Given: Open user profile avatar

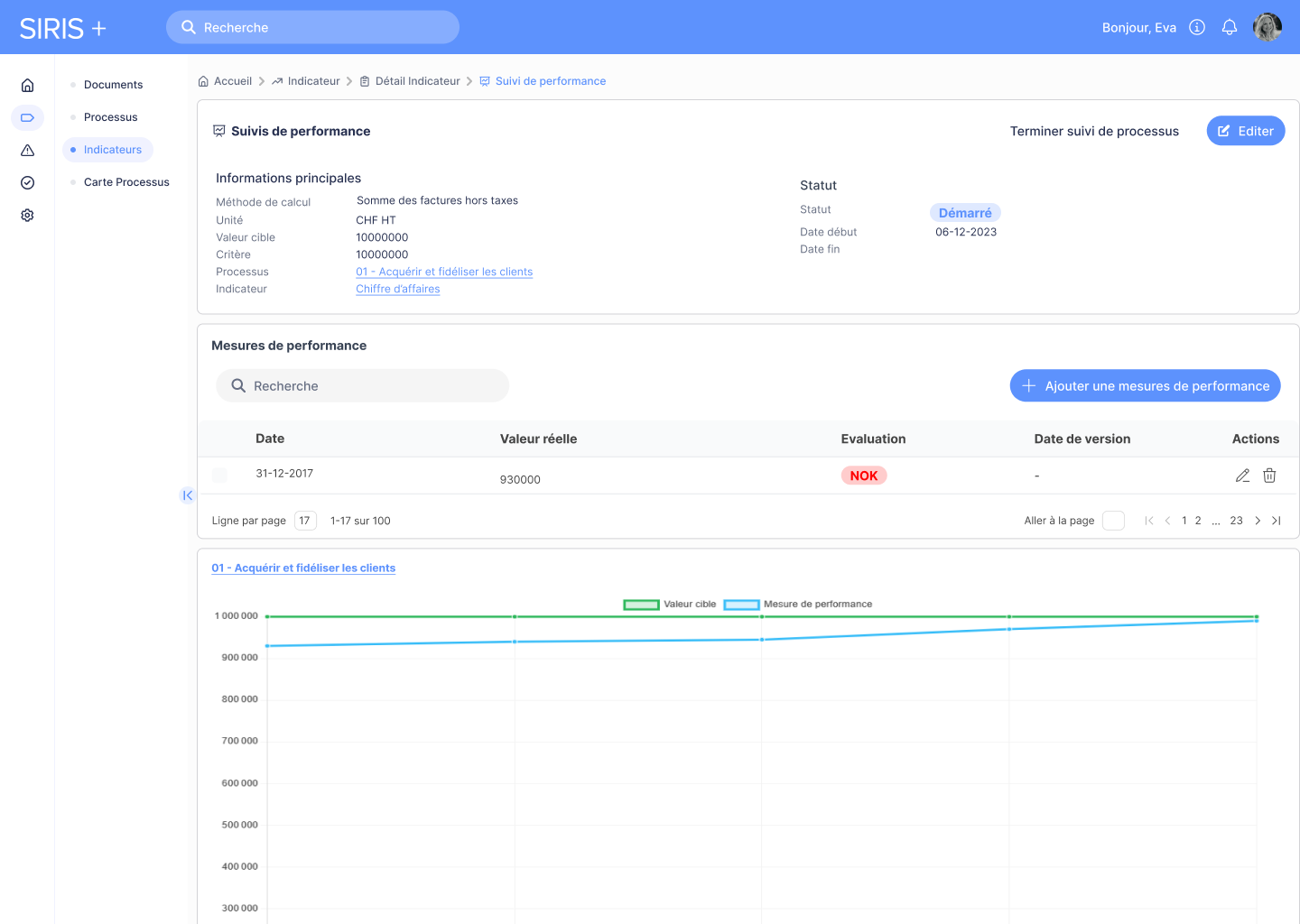Looking at the screenshot, I should pyautogui.click(x=1267, y=27).
